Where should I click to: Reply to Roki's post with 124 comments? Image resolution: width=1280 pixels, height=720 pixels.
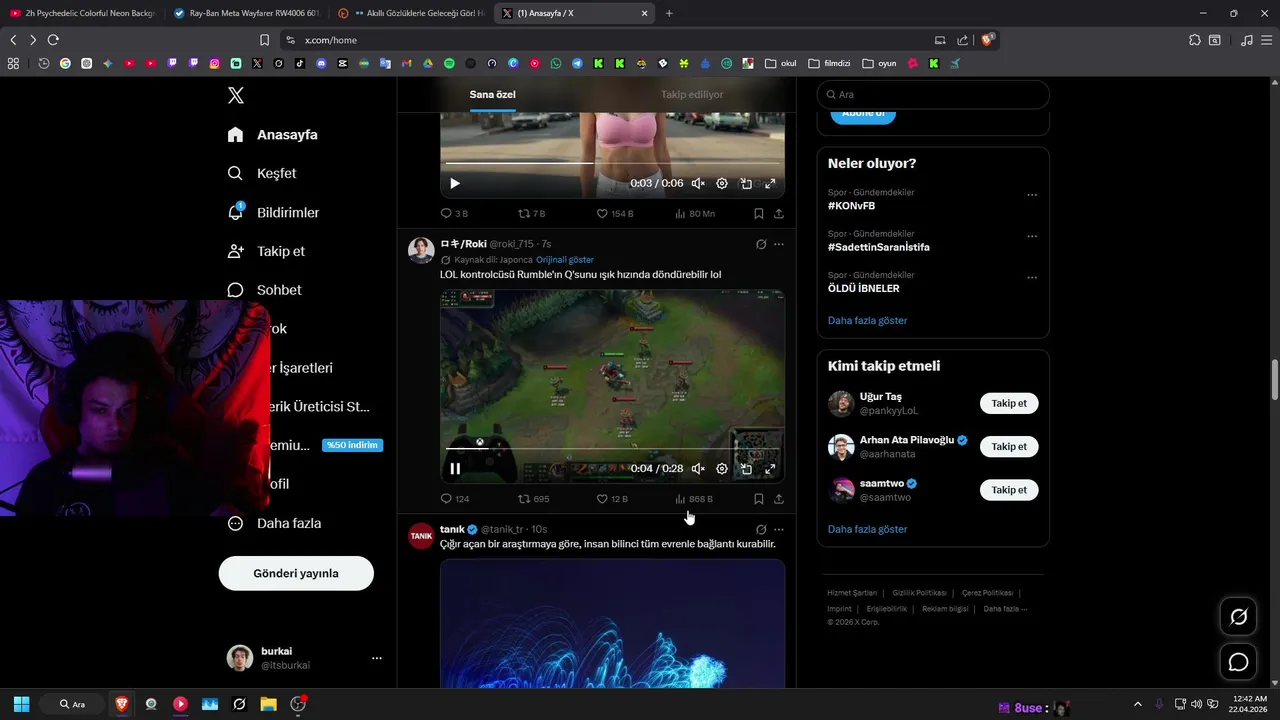455,498
